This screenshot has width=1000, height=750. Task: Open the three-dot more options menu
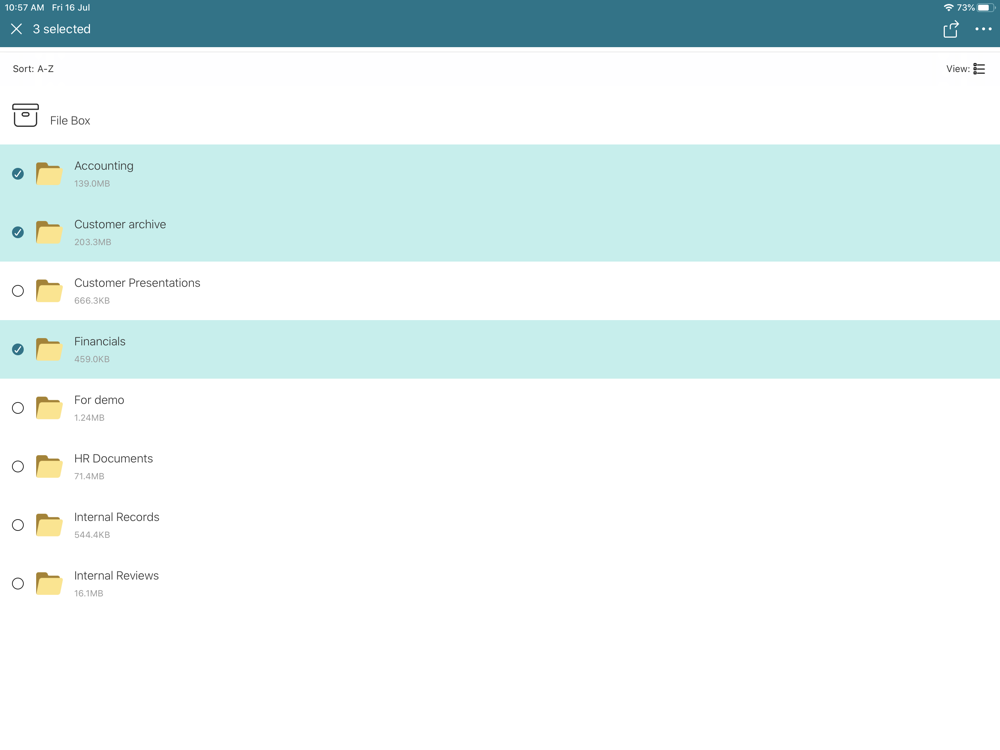click(983, 29)
